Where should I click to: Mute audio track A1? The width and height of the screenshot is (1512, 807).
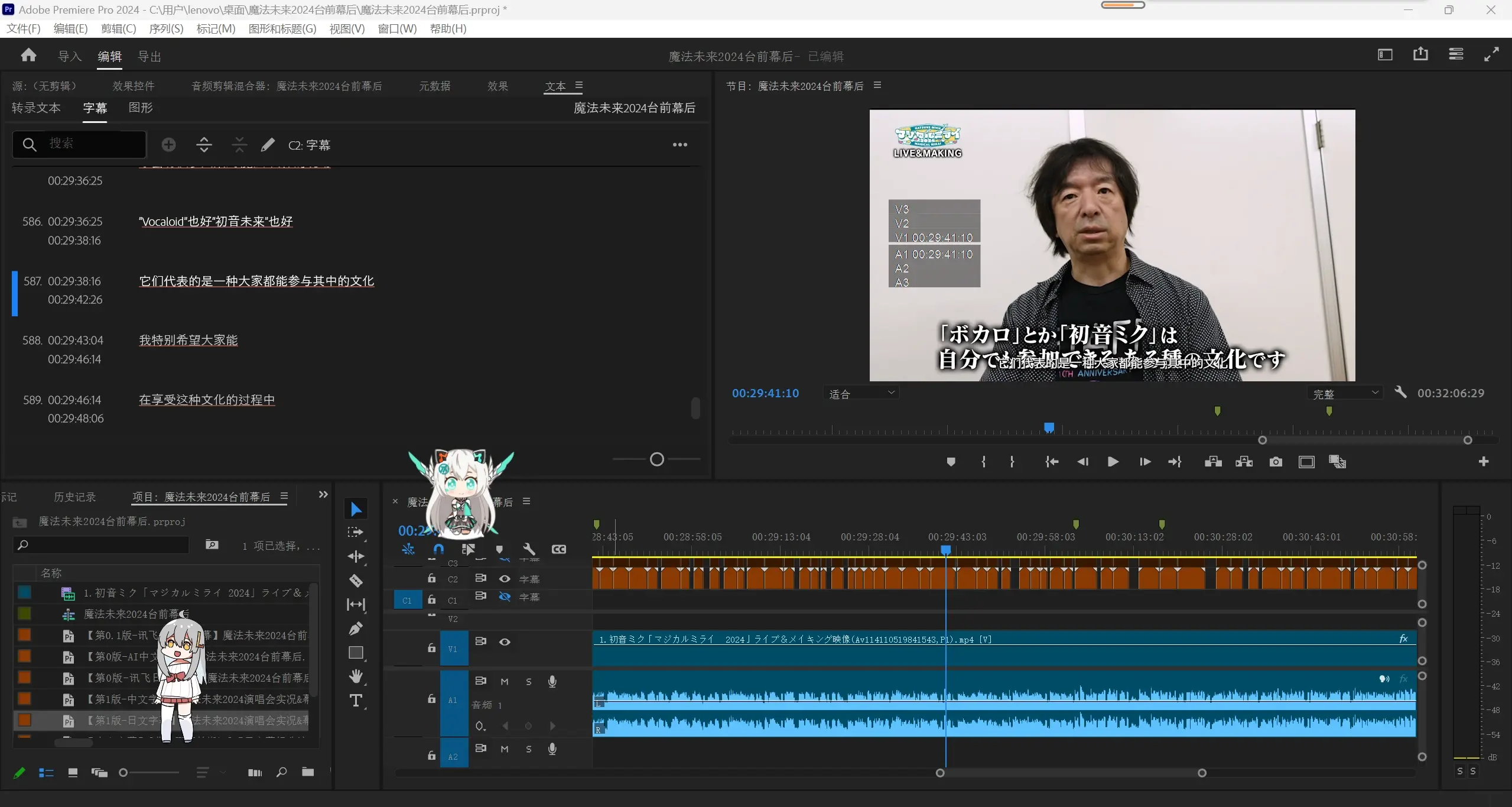click(505, 682)
